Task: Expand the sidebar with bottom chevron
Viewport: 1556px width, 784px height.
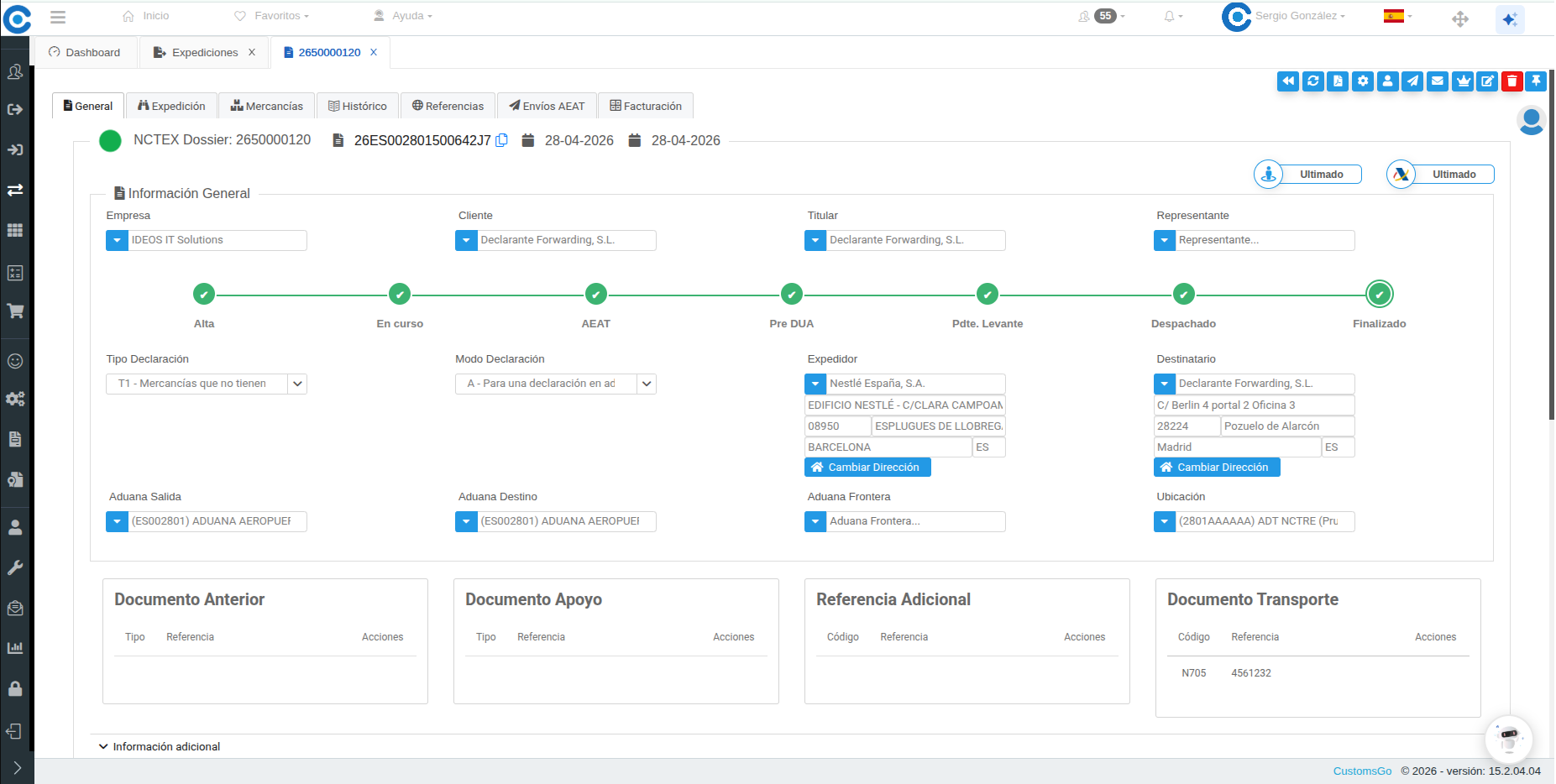Action: [x=17, y=768]
